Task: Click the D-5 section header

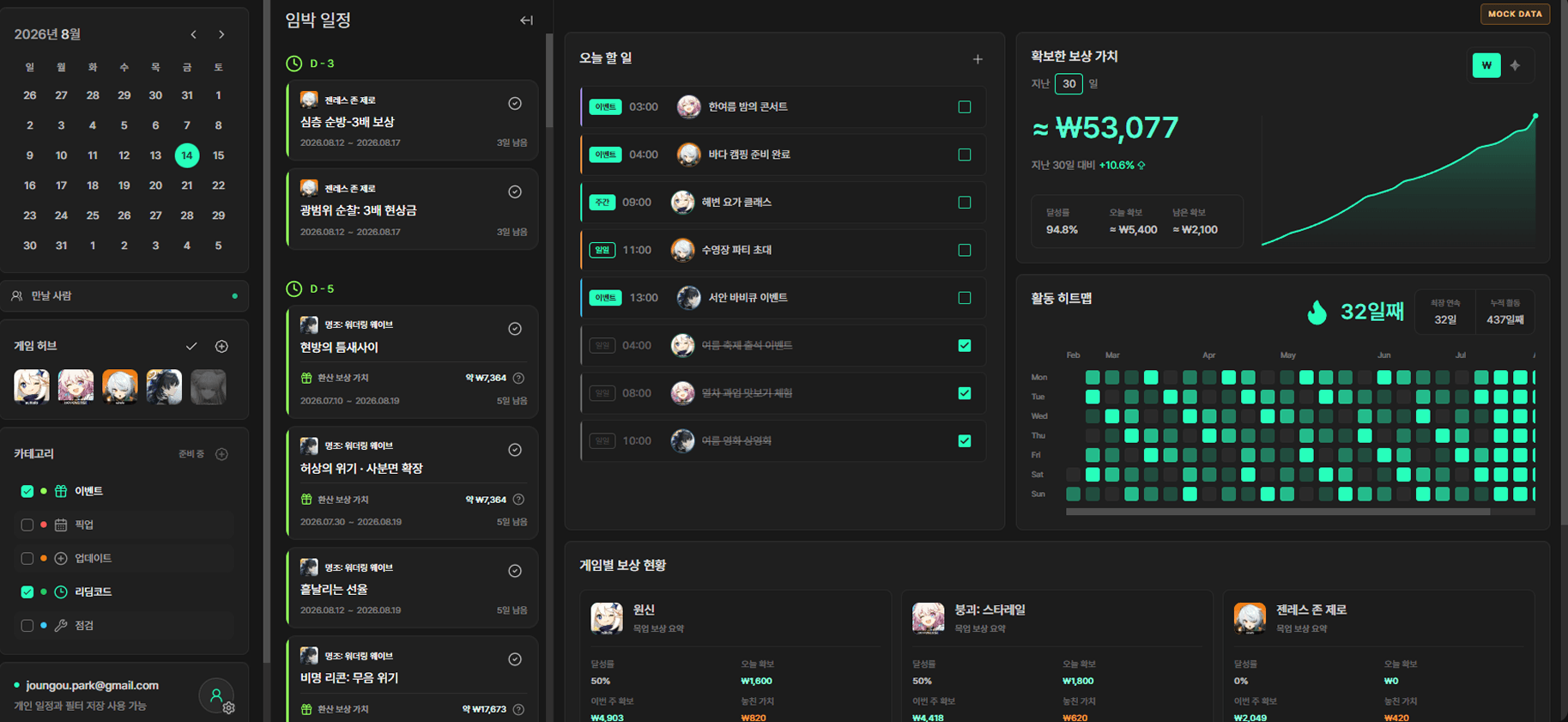Action: 310,288
